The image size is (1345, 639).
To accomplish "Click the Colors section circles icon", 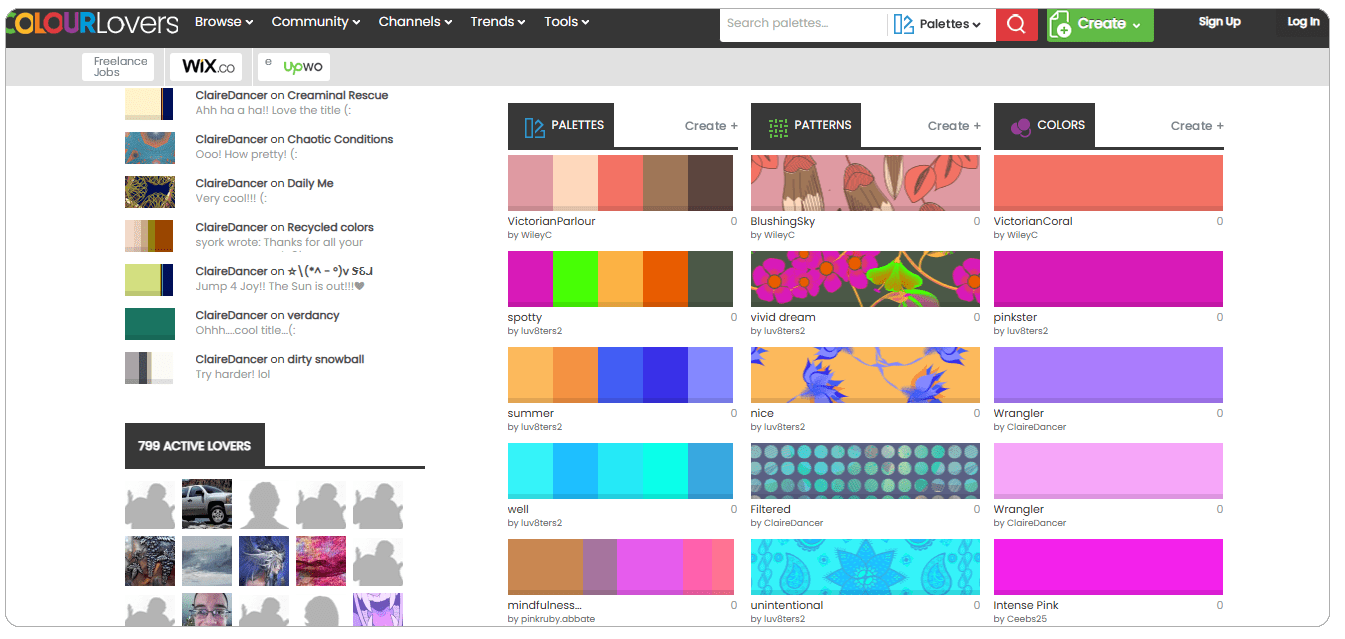I will (x=1020, y=126).
